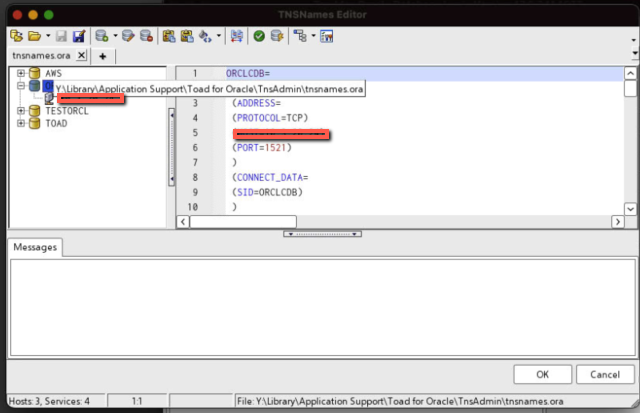
Task: Click the first clipboard copy icon
Action: pyautogui.click(x=169, y=36)
